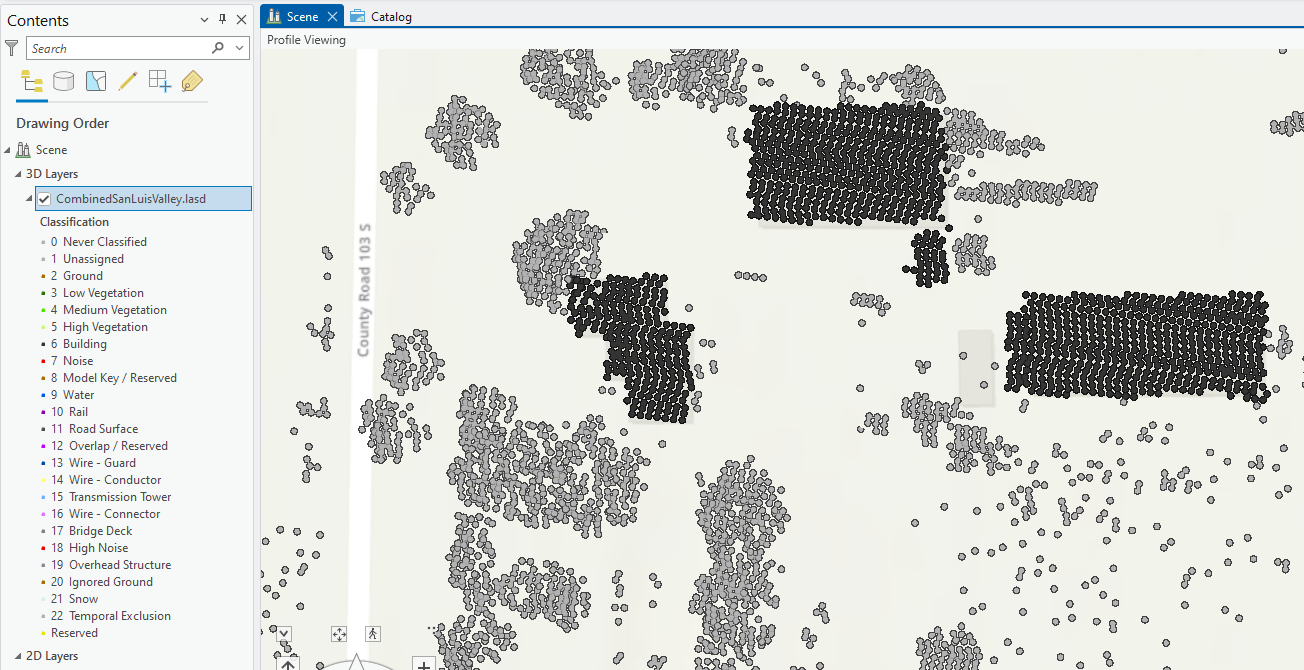
Task: Select List By Data Source icon
Action: pos(64,82)
